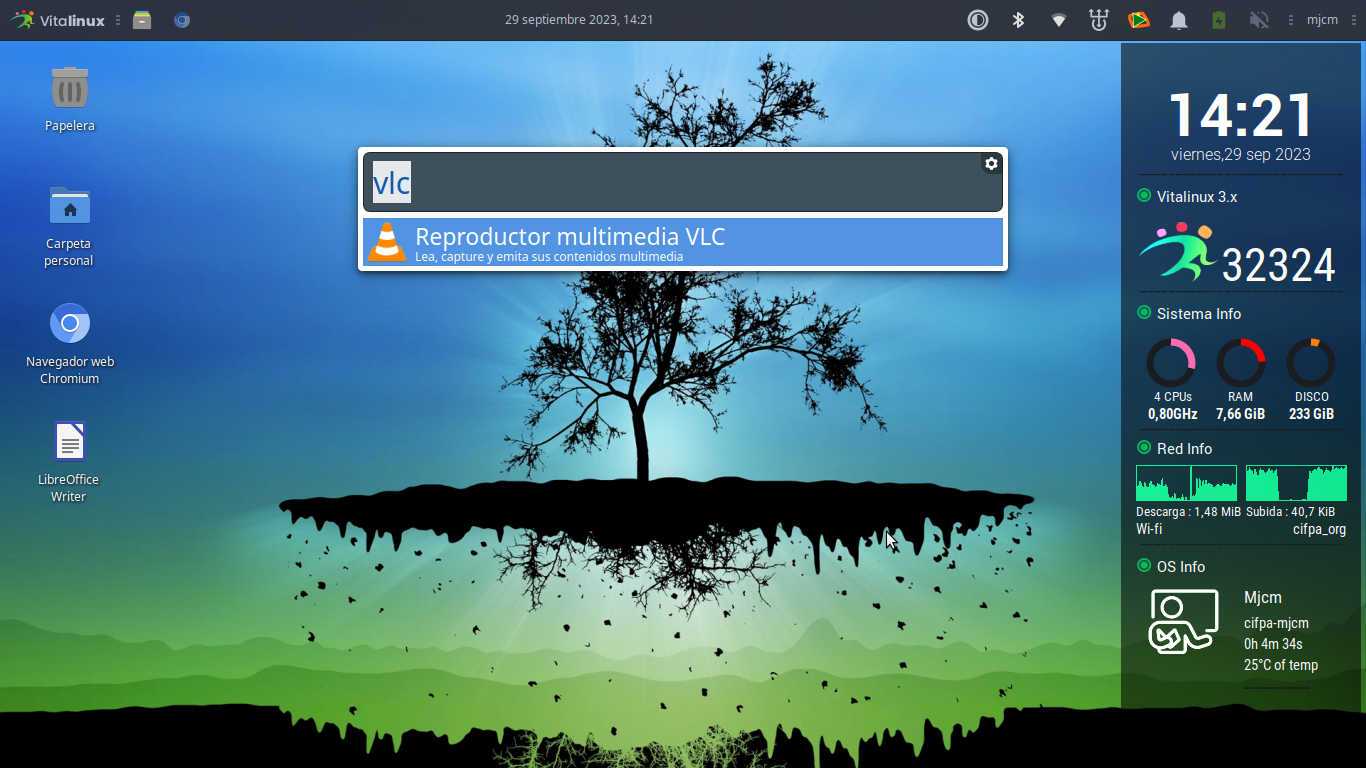Click the Red Info section indicator
The width and height of the screenshot is (1366, 768).
point(1144,447)
